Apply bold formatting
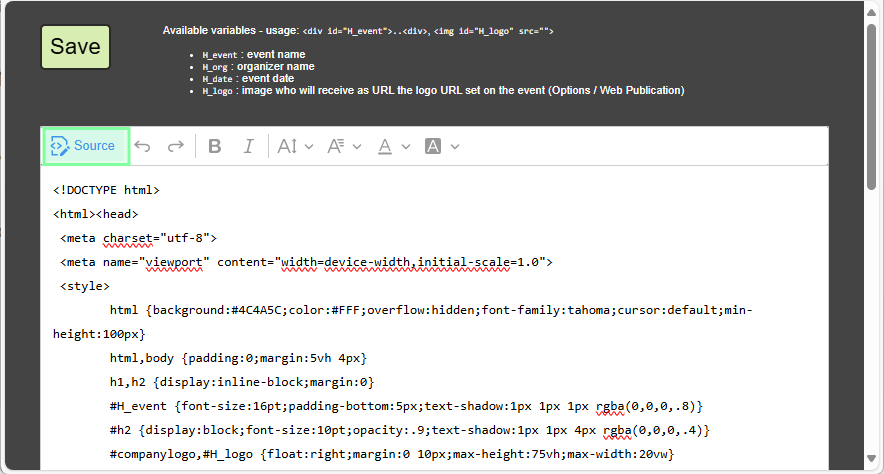 (x=214, y=146)
